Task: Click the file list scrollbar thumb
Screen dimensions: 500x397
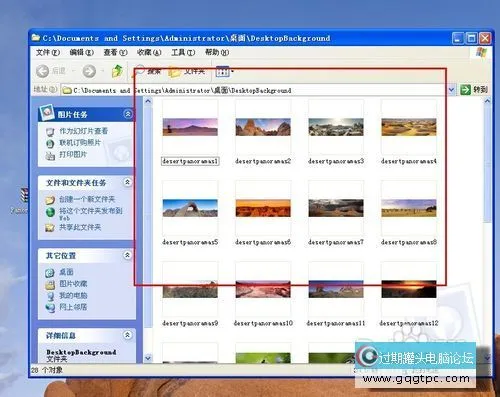Action: (x=487, y=164)
